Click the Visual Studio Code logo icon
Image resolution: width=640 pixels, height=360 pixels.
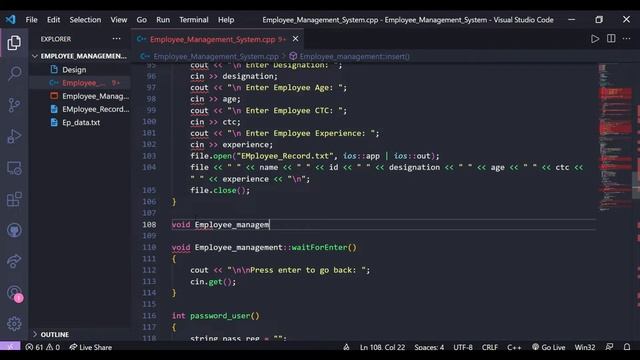coord(10,20)
